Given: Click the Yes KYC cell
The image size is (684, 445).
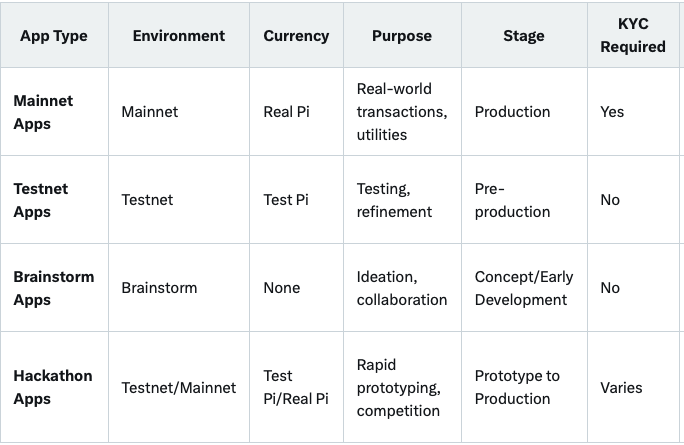Looking at the screenshot, I should tap(612, 112).
